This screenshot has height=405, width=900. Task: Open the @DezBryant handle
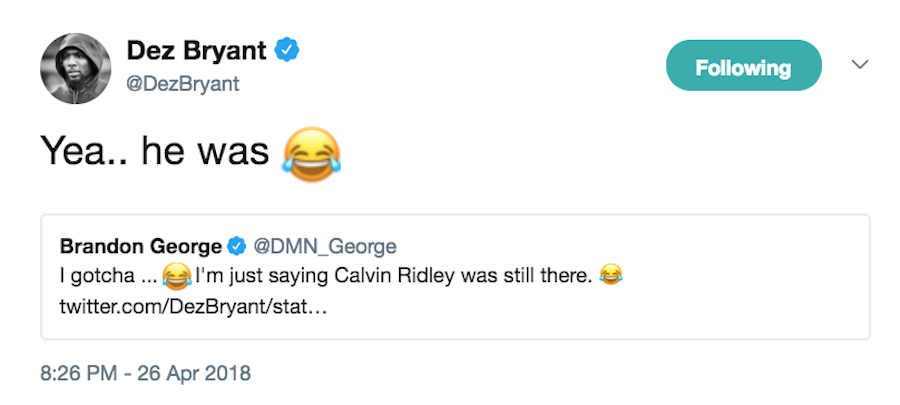183,84
